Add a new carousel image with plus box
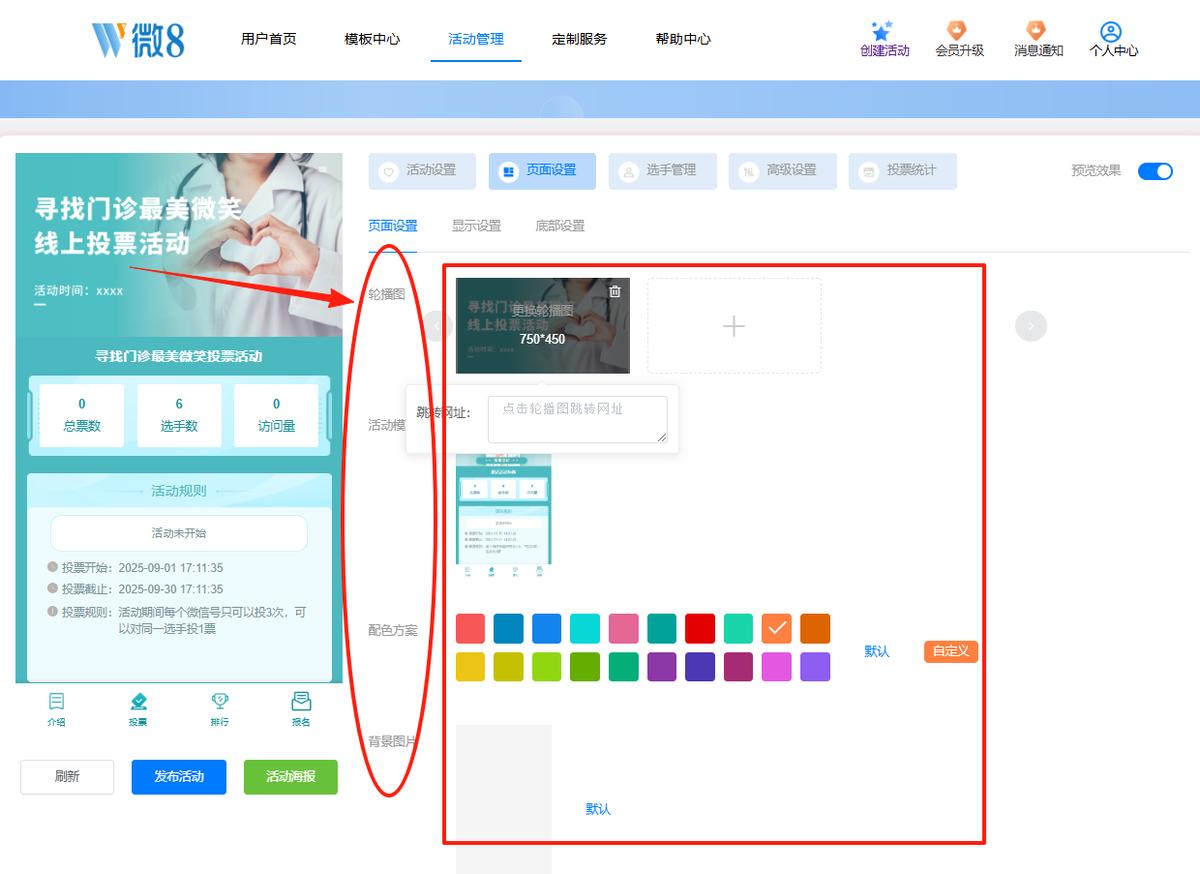Image resolution: width=1200 pixels, height=874 pixels. pos(734,326)
